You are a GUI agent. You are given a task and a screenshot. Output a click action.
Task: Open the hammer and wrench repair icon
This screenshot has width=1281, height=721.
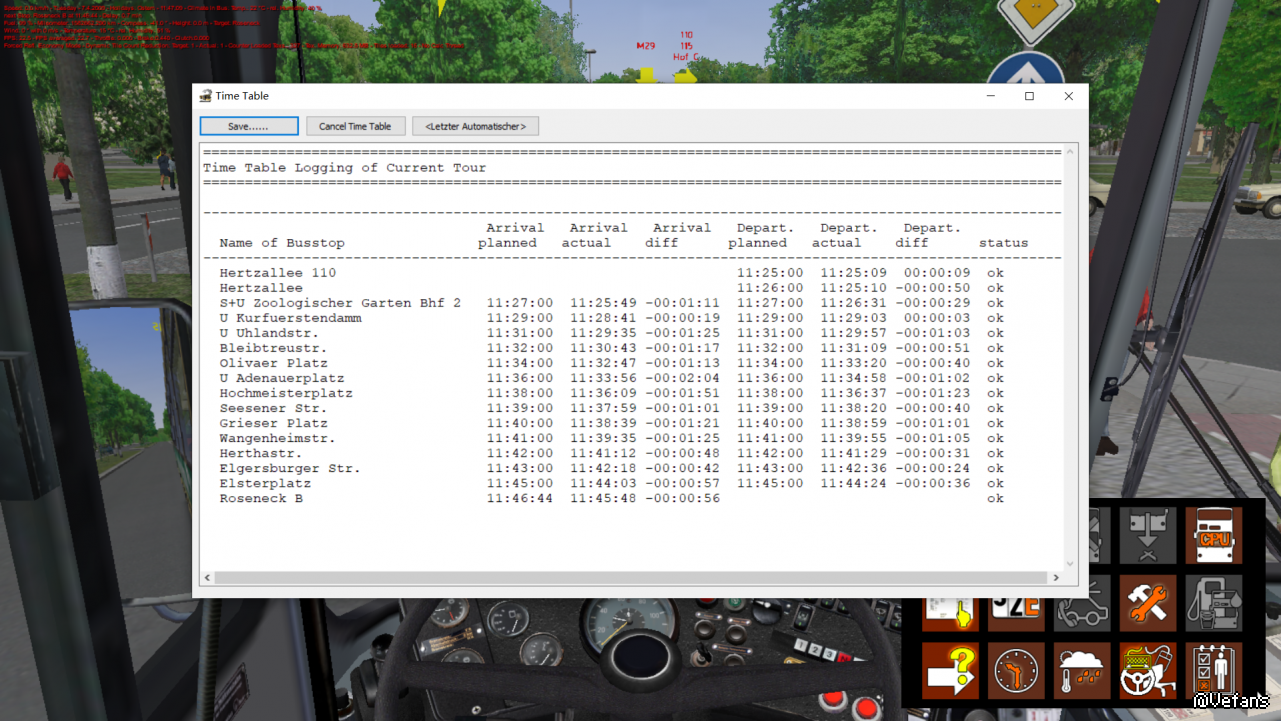pos(1148,602)
